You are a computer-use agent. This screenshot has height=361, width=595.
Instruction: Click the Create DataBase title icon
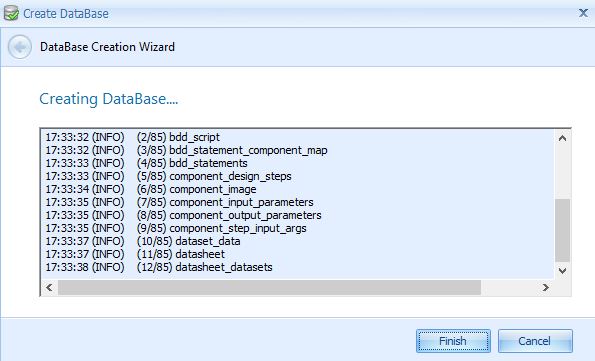click(x=11, y=14)
